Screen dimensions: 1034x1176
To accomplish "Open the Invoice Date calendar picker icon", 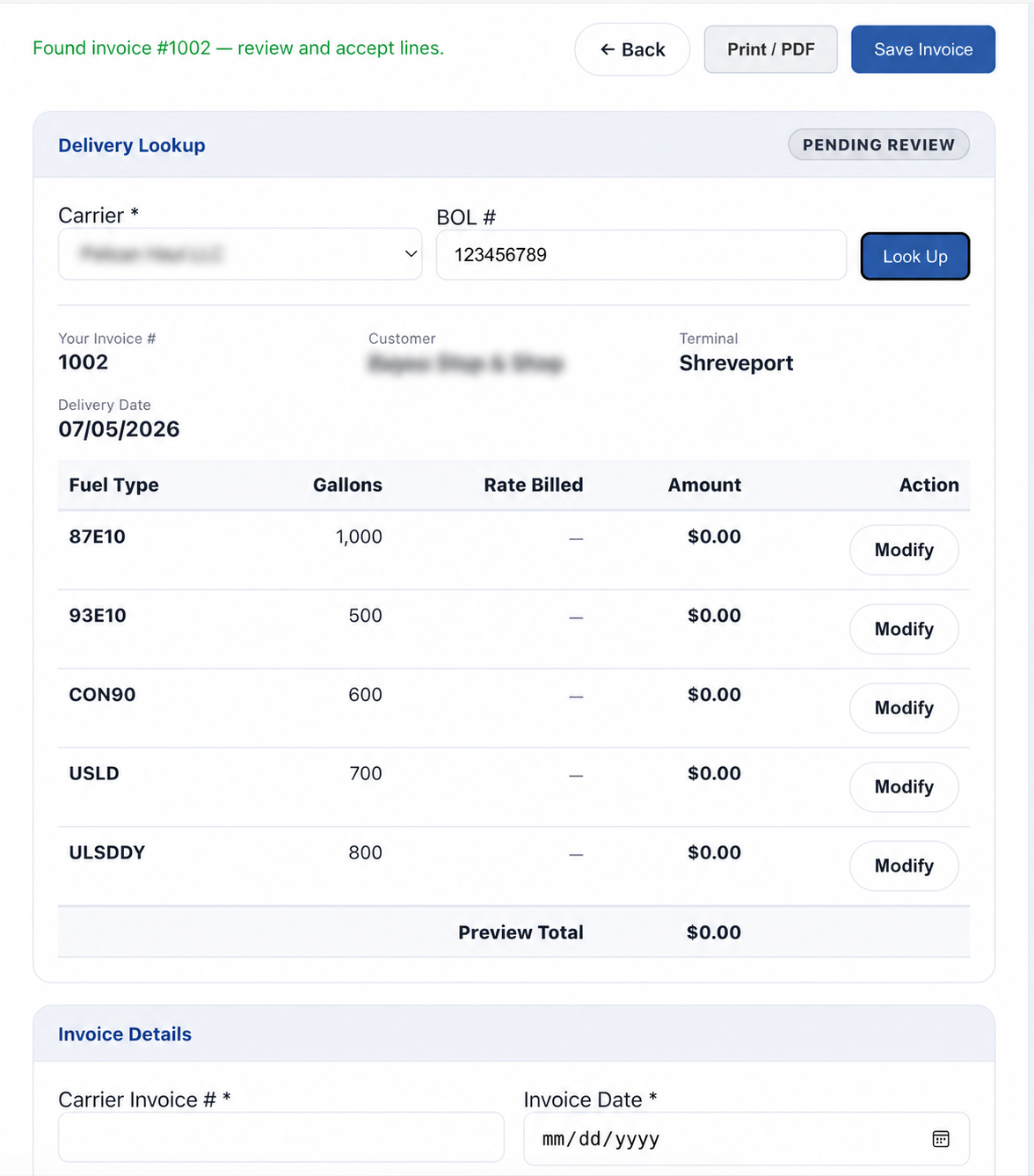I will pos(940,1139).
